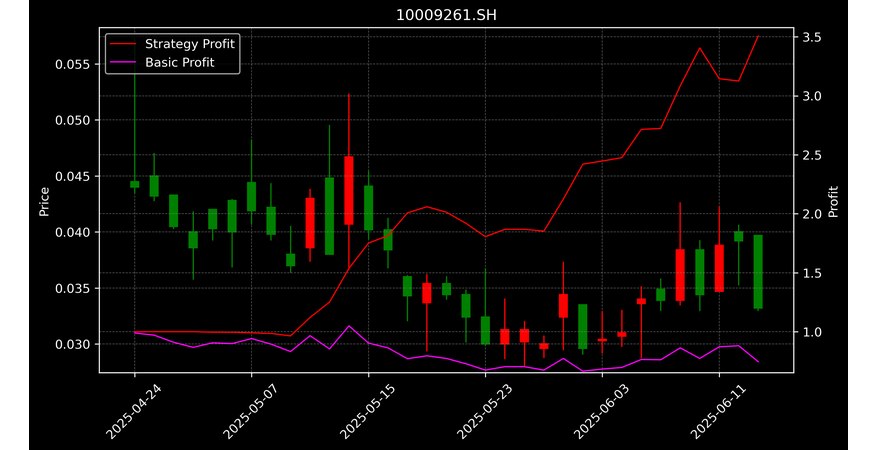Click the 0.040 price tick label
This screenshot has width=878, height=450.
point(72,232)
